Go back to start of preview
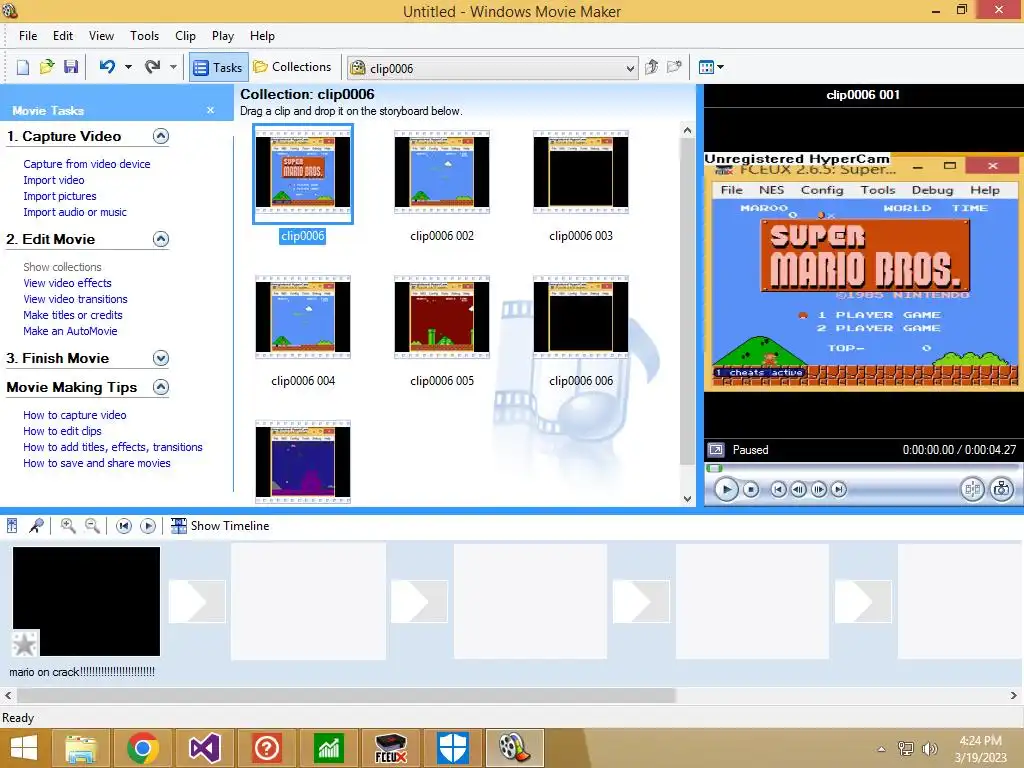The image size is (1024, 768). tap(778, 489)
